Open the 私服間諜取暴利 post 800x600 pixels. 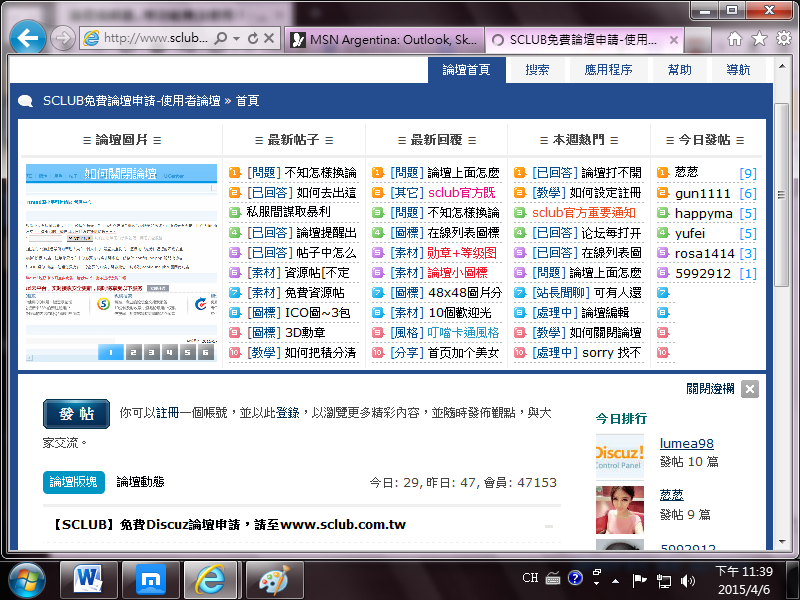(x=288, y=212)
